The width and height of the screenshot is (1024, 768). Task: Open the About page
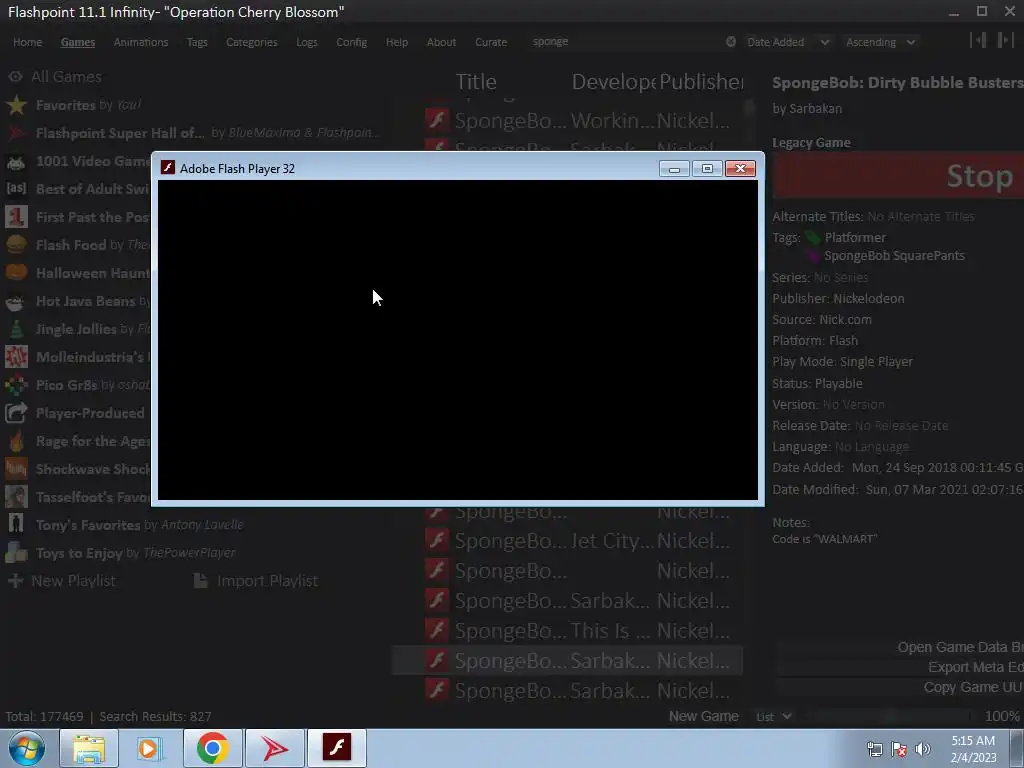pos(441,42)
